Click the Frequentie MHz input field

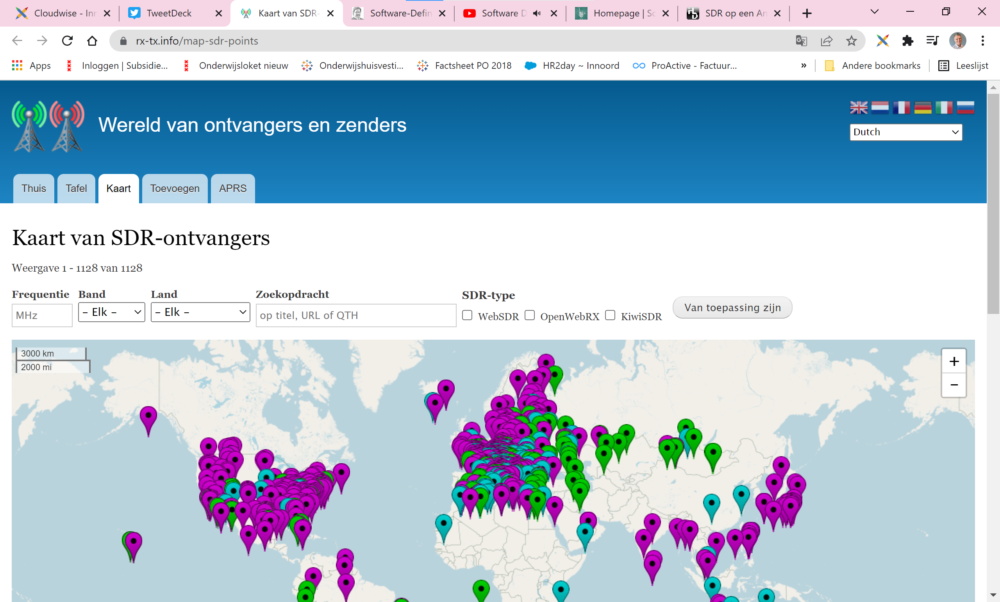tap(42, 315)
